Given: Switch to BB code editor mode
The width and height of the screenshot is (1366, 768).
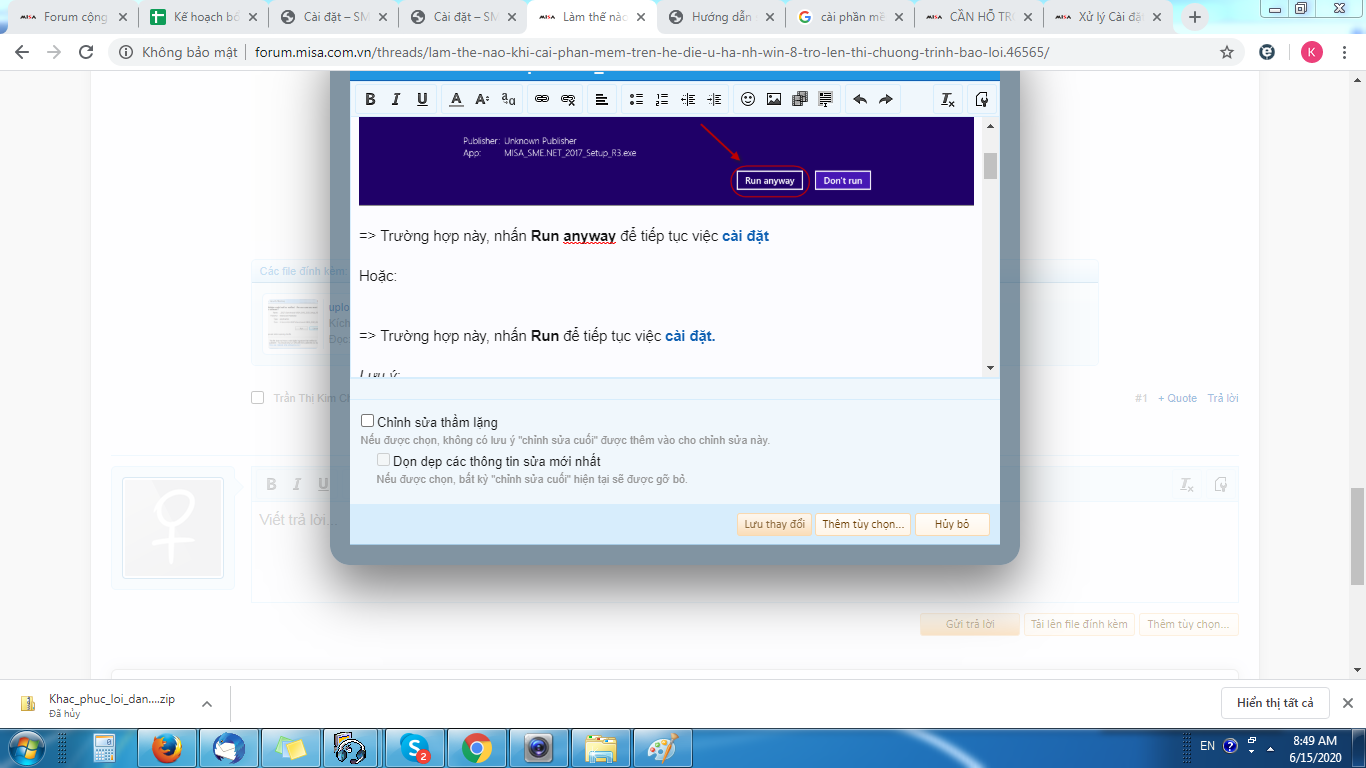Looking at the screenshot, I should coord(982,99).
